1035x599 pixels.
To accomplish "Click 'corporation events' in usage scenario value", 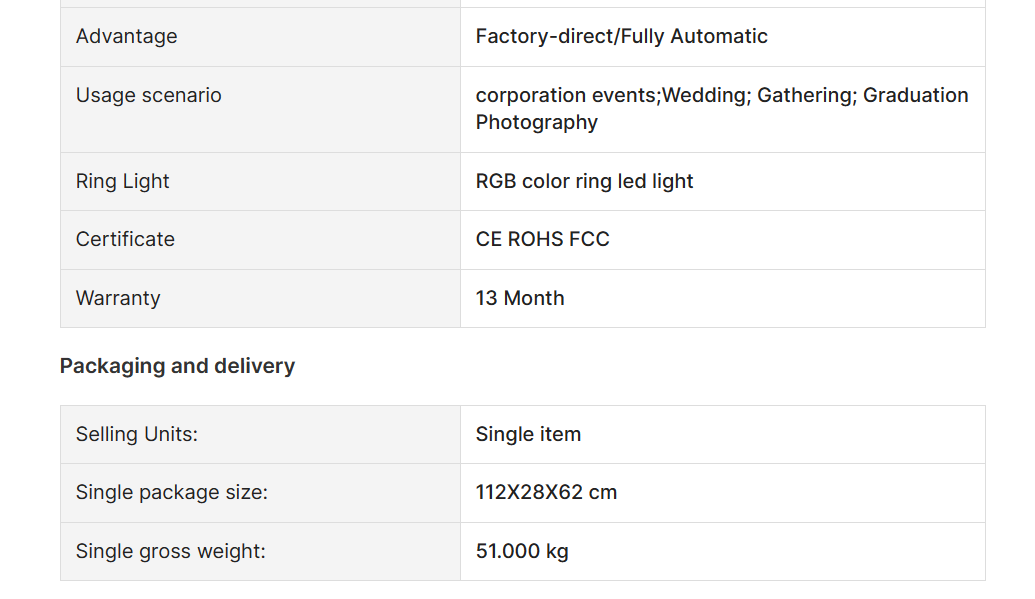I will 567,96.
